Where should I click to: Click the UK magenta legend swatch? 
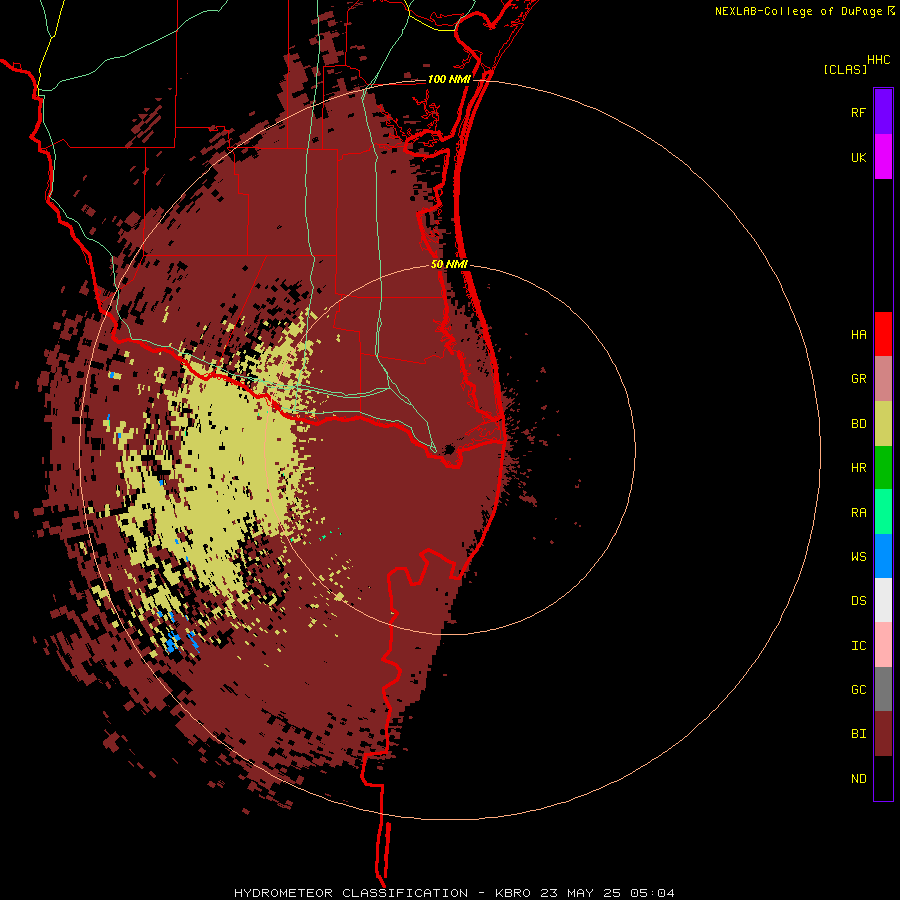pyautogui.click(x=883, y=157)
